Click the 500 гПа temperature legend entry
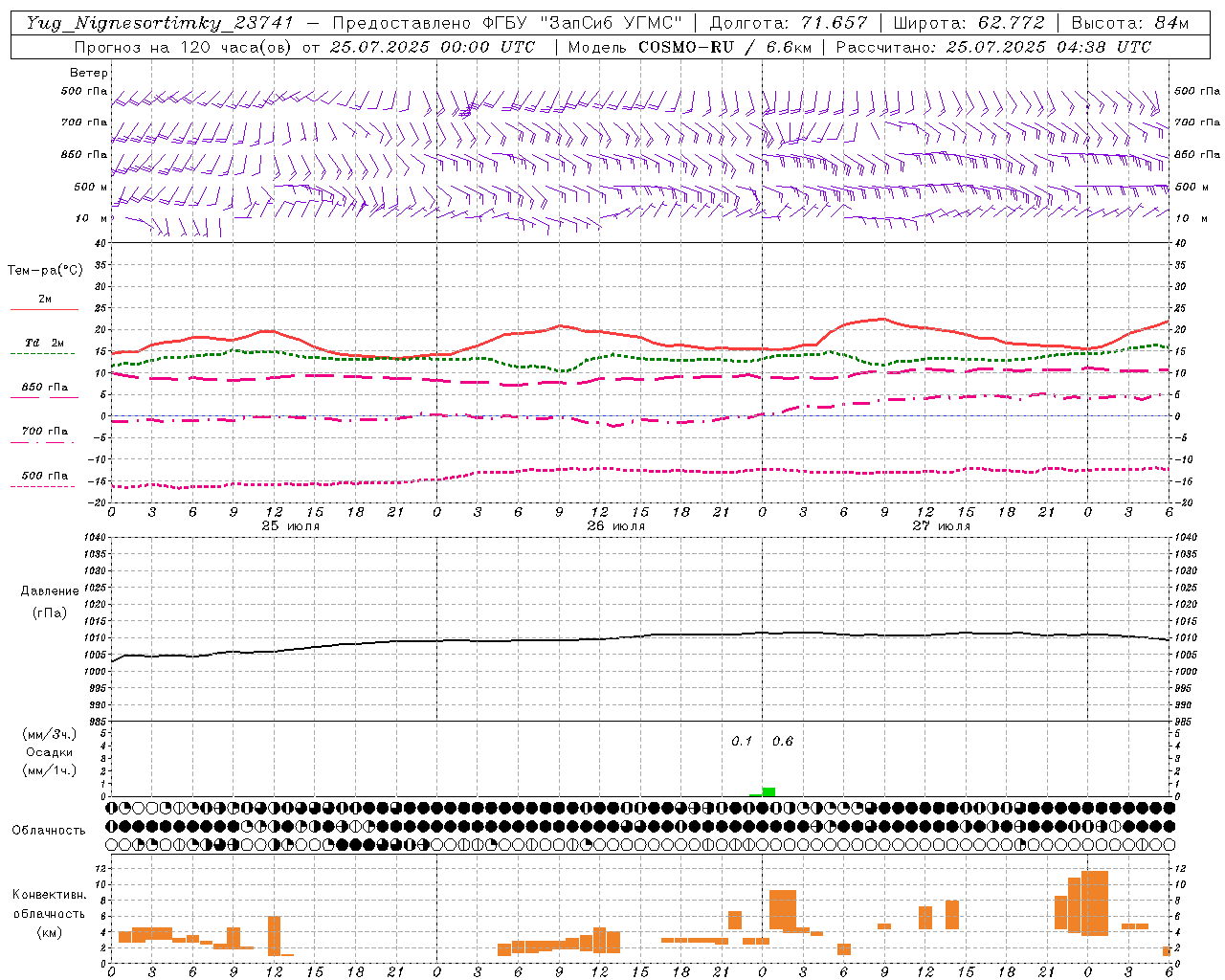The image size is (1225, 980). coord(45,476)
